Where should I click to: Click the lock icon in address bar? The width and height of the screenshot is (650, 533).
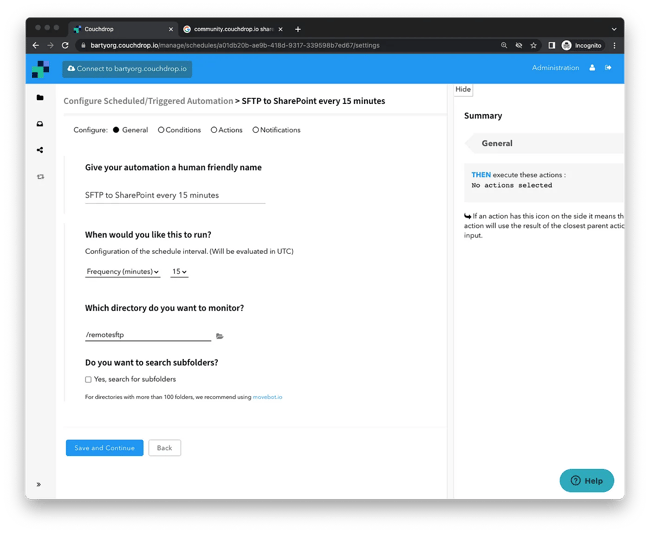click(x=83, y=45)
